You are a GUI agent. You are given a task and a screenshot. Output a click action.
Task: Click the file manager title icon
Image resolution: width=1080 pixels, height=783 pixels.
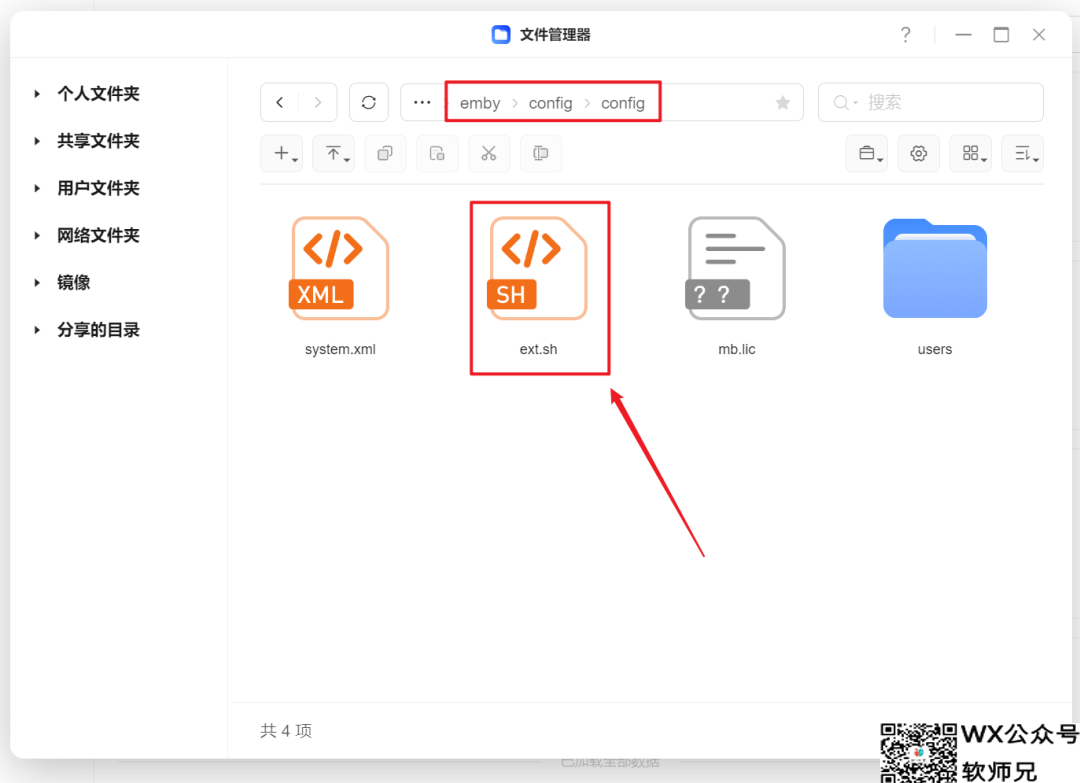(501, 34)
